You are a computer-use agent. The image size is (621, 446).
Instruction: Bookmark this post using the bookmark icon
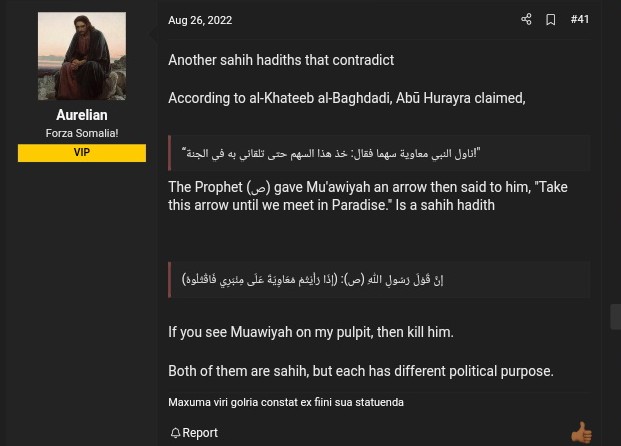tap(550, 20)
